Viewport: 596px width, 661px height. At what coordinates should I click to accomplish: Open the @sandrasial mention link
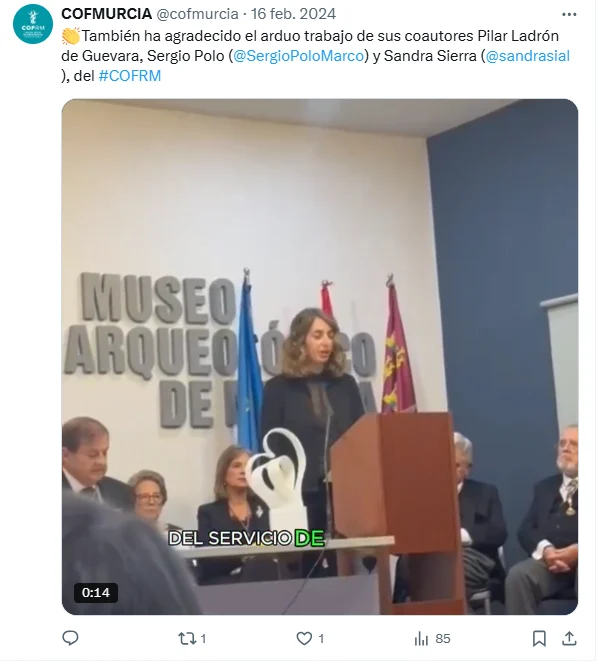(528, 56)
